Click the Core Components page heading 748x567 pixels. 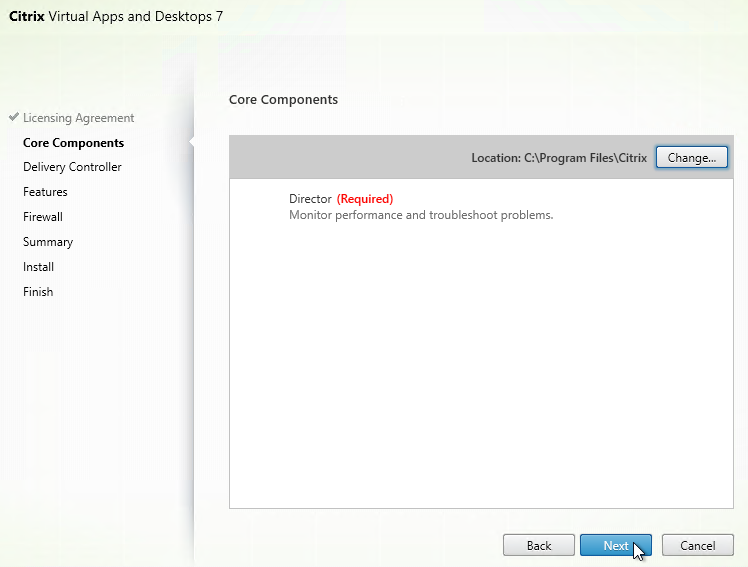283,100
